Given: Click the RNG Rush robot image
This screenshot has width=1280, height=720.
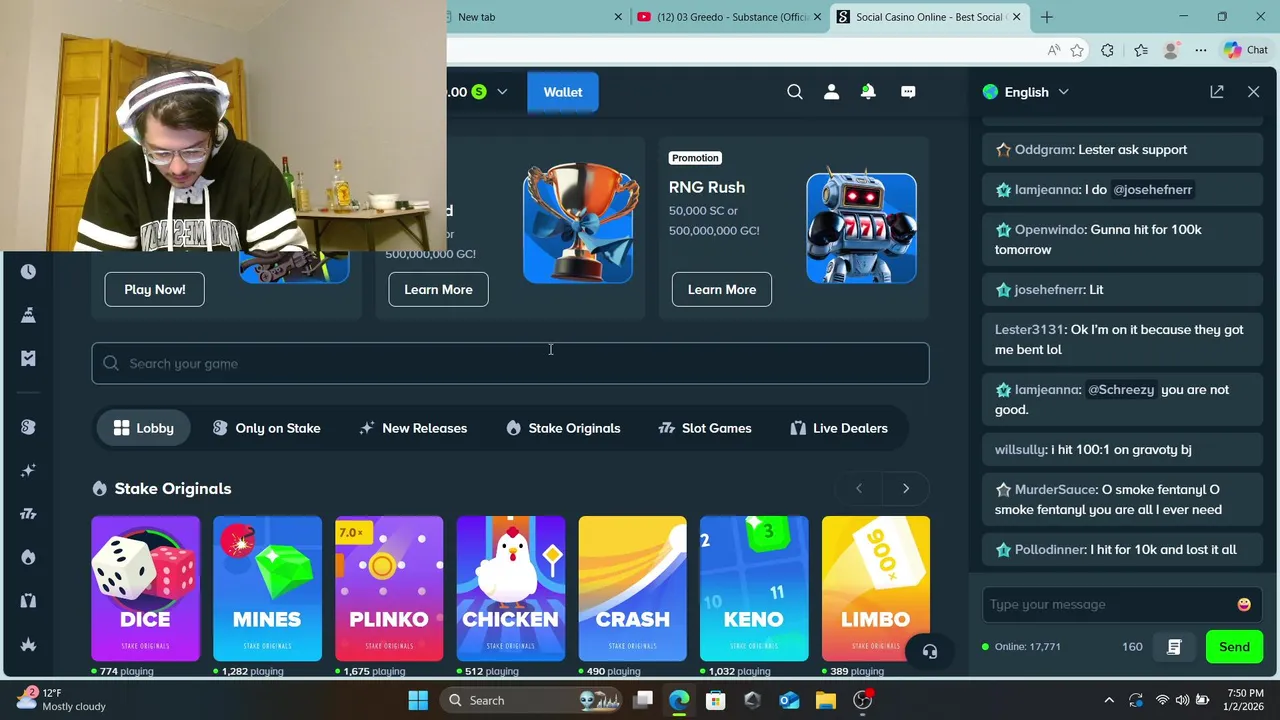Looking at the screenshot, I should point(861,228).
